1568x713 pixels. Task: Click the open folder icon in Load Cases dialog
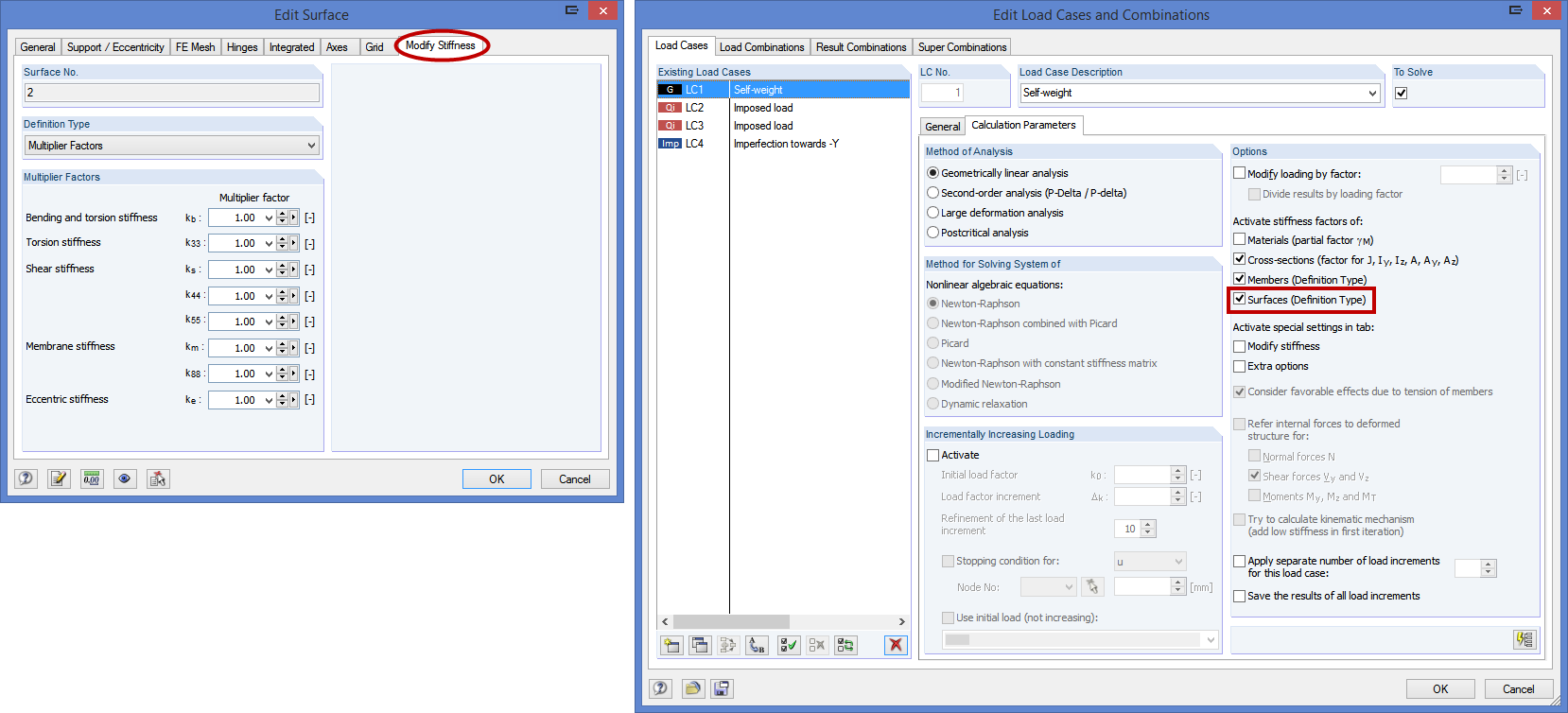(693, 688)
